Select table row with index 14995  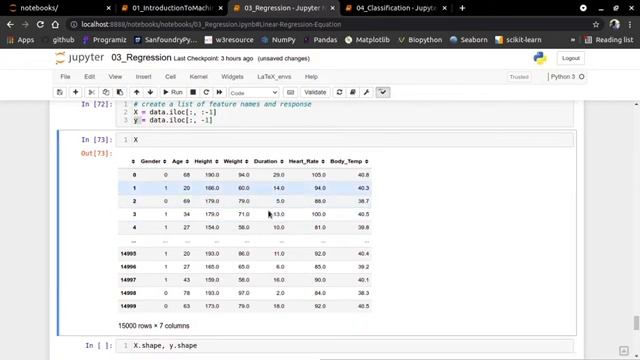pos(244,254)
